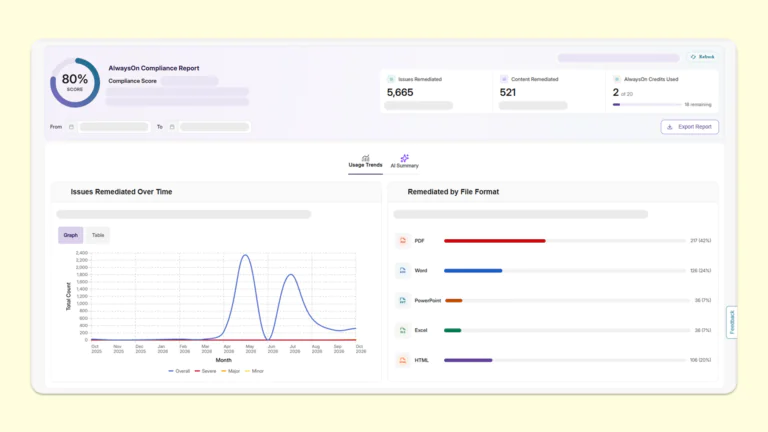Click the 'Compliance Score' label
The width and height of the screenshot is (768, 432).
tap(132, 81)
